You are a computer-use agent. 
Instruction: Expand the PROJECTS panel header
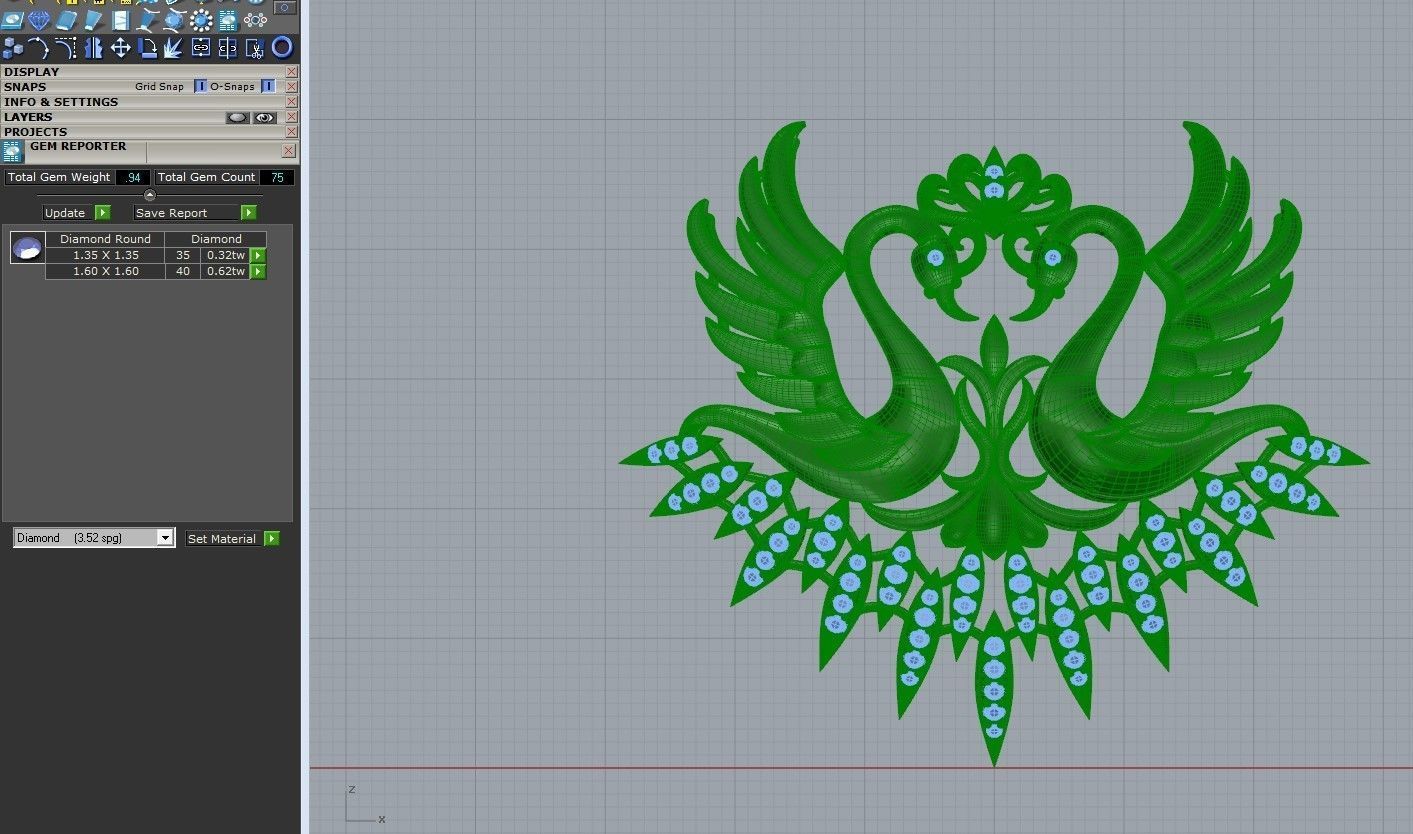(36, 132)
